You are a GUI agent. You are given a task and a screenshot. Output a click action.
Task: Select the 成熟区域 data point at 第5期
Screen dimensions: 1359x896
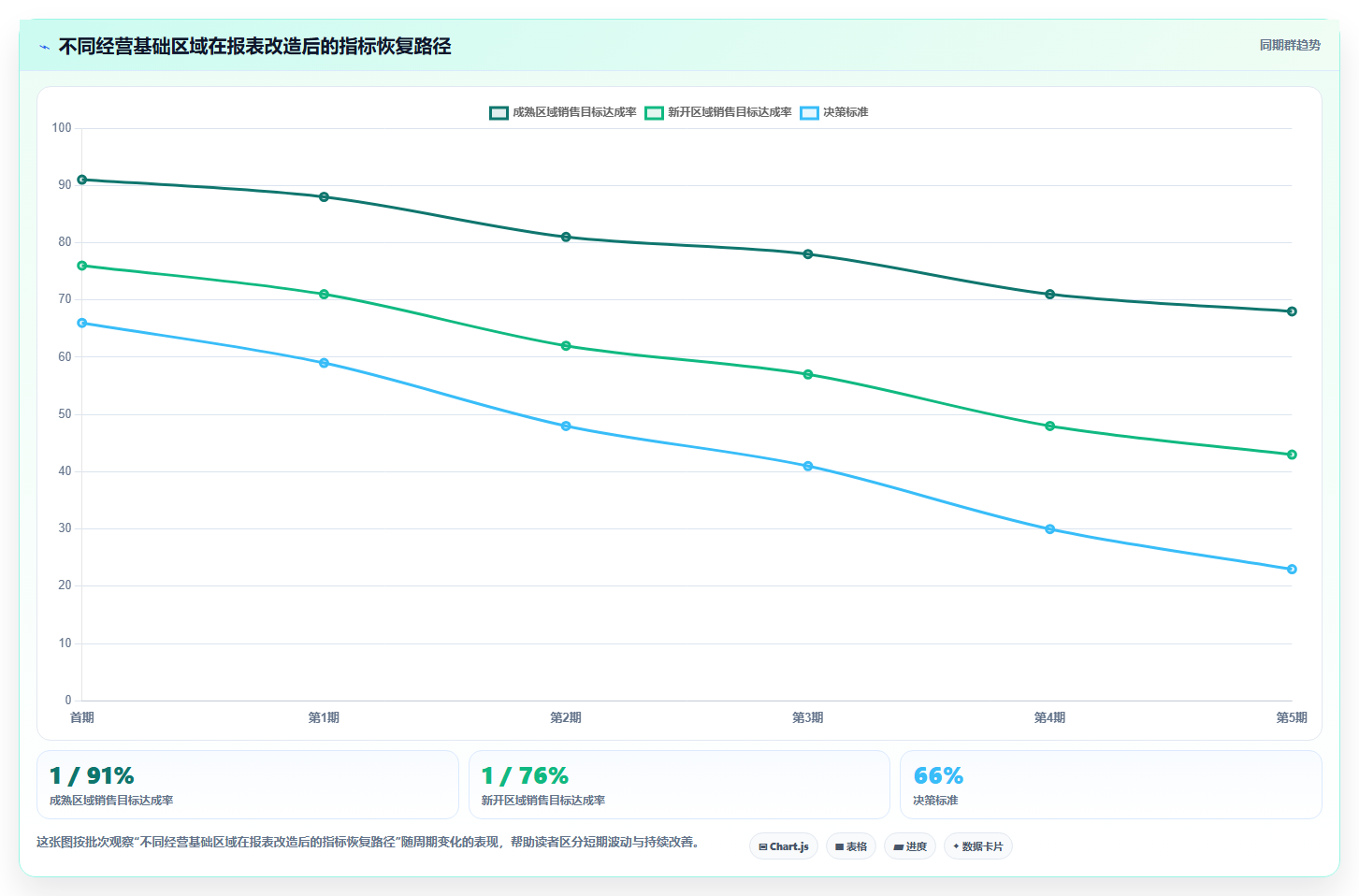1292,311
